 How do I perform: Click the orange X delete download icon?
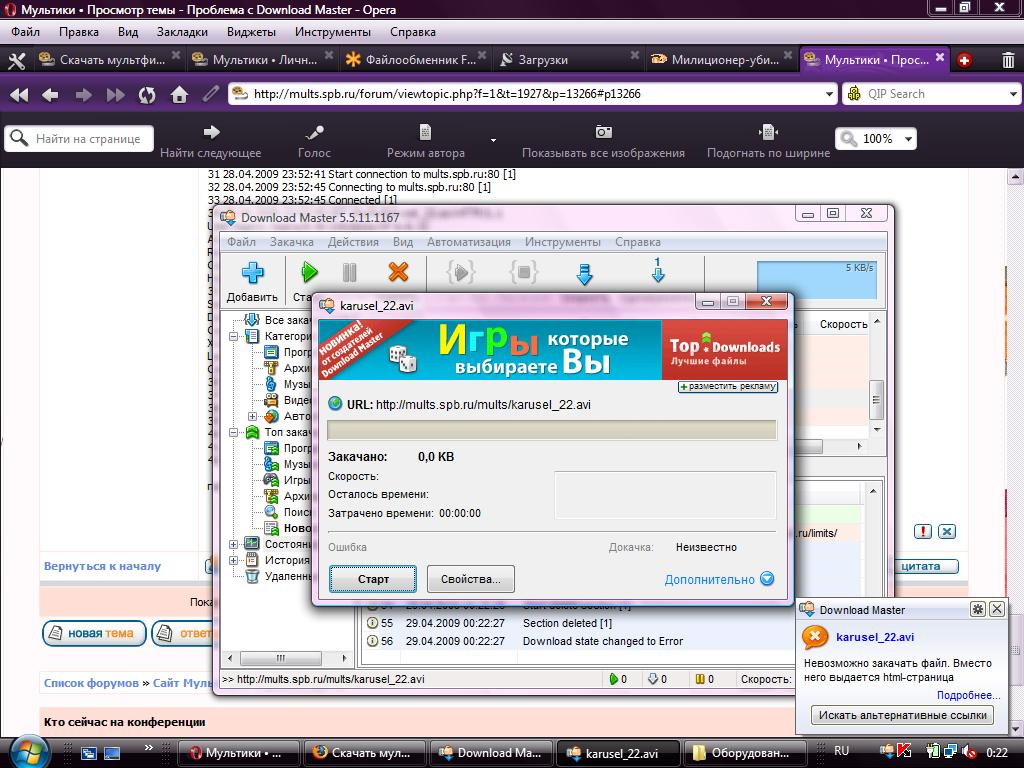(398, 272)
